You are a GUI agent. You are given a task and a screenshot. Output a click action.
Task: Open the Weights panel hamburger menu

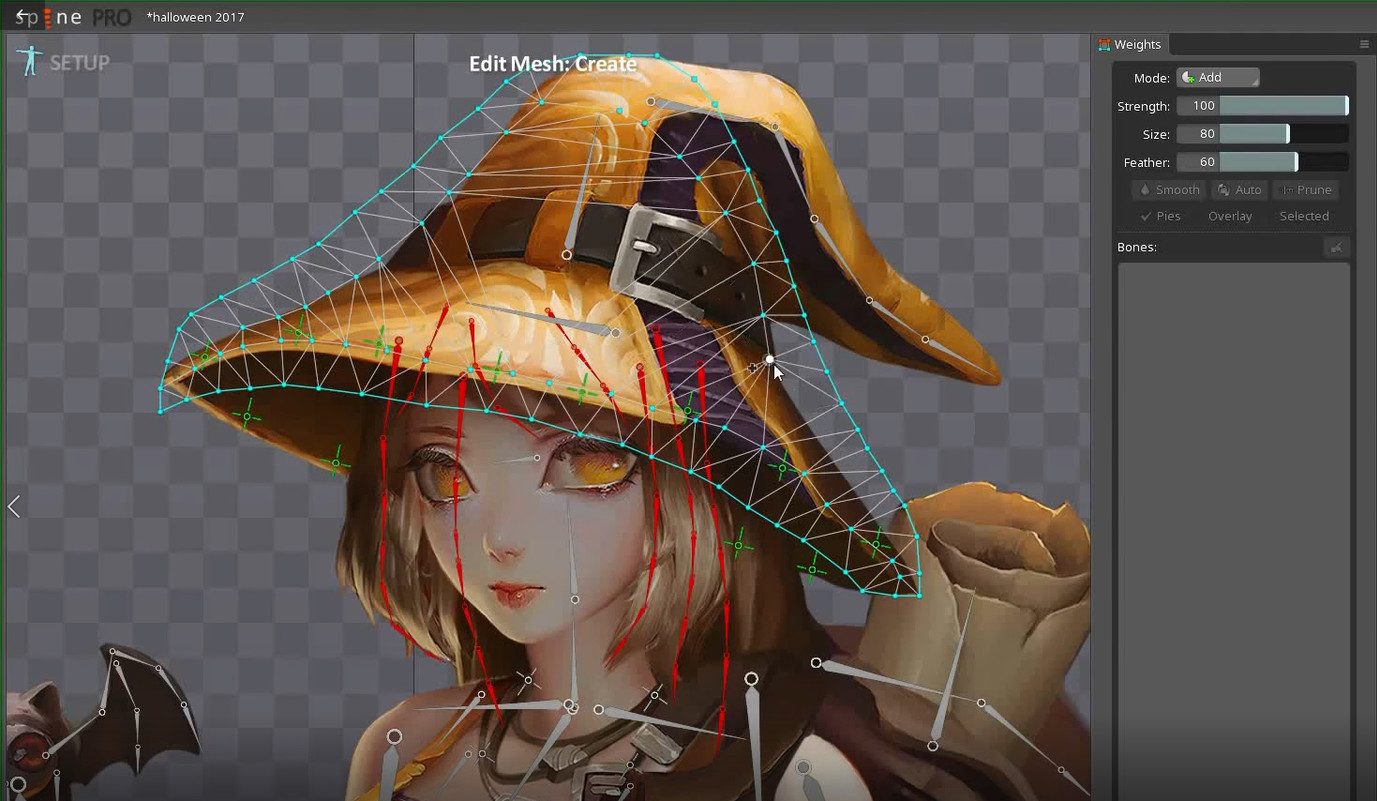(x=1364, y=44)
